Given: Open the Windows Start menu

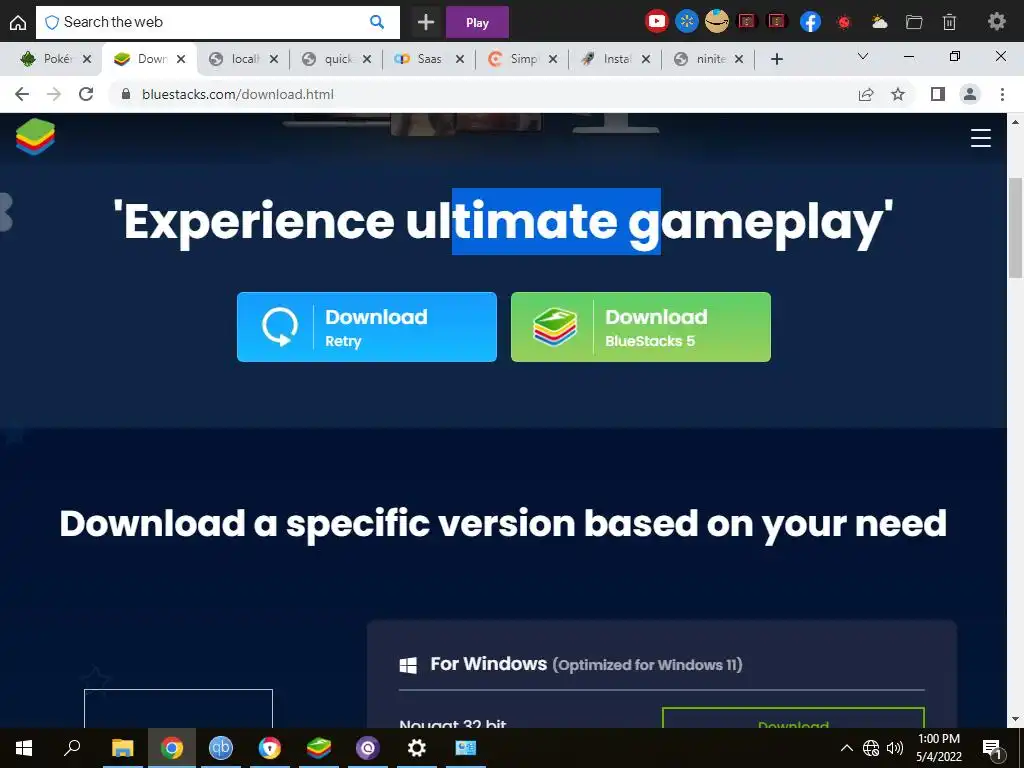Looking at the screenshot, I should click(x=24, y=748).
